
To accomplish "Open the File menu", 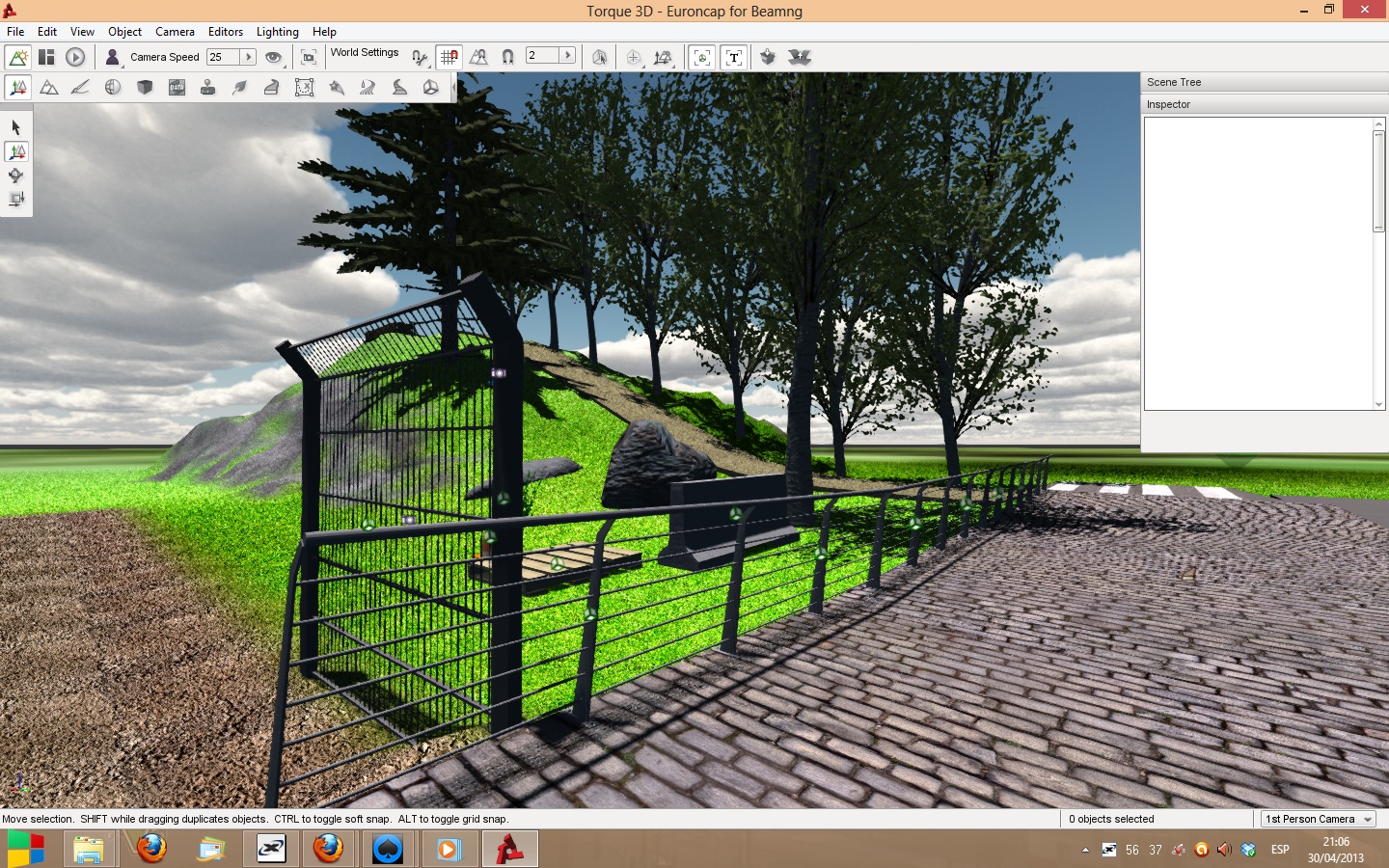I will pyautogui.click(x=15, y=32).
